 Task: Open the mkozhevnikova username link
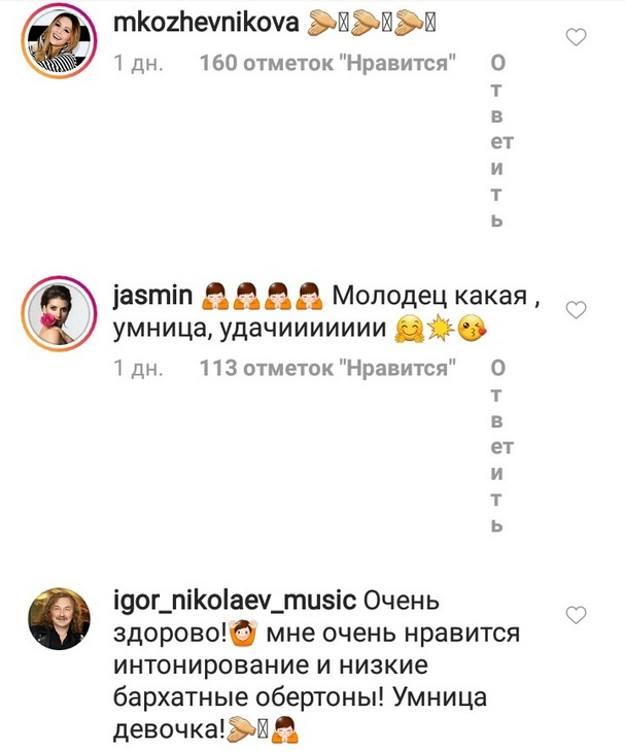pos(206,23)
